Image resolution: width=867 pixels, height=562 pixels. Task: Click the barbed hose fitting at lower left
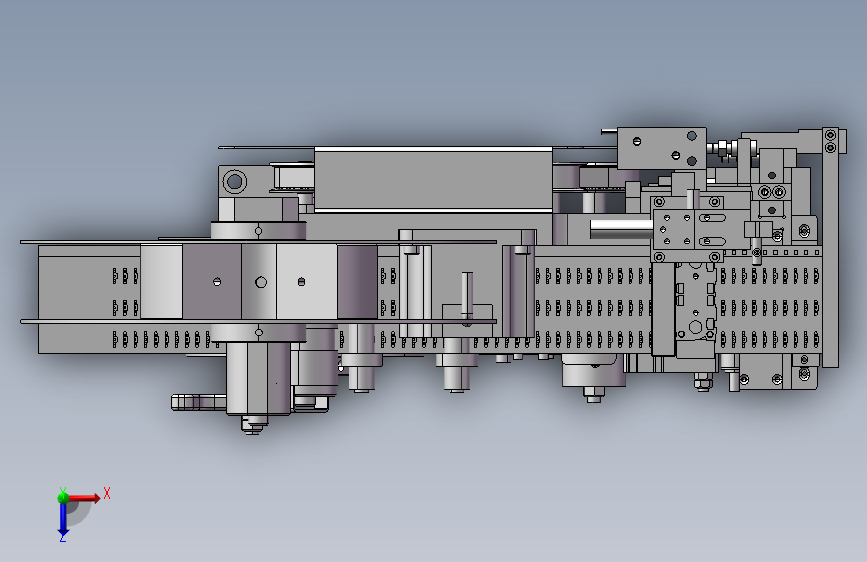pyautogui.click(x=199, y=402)
